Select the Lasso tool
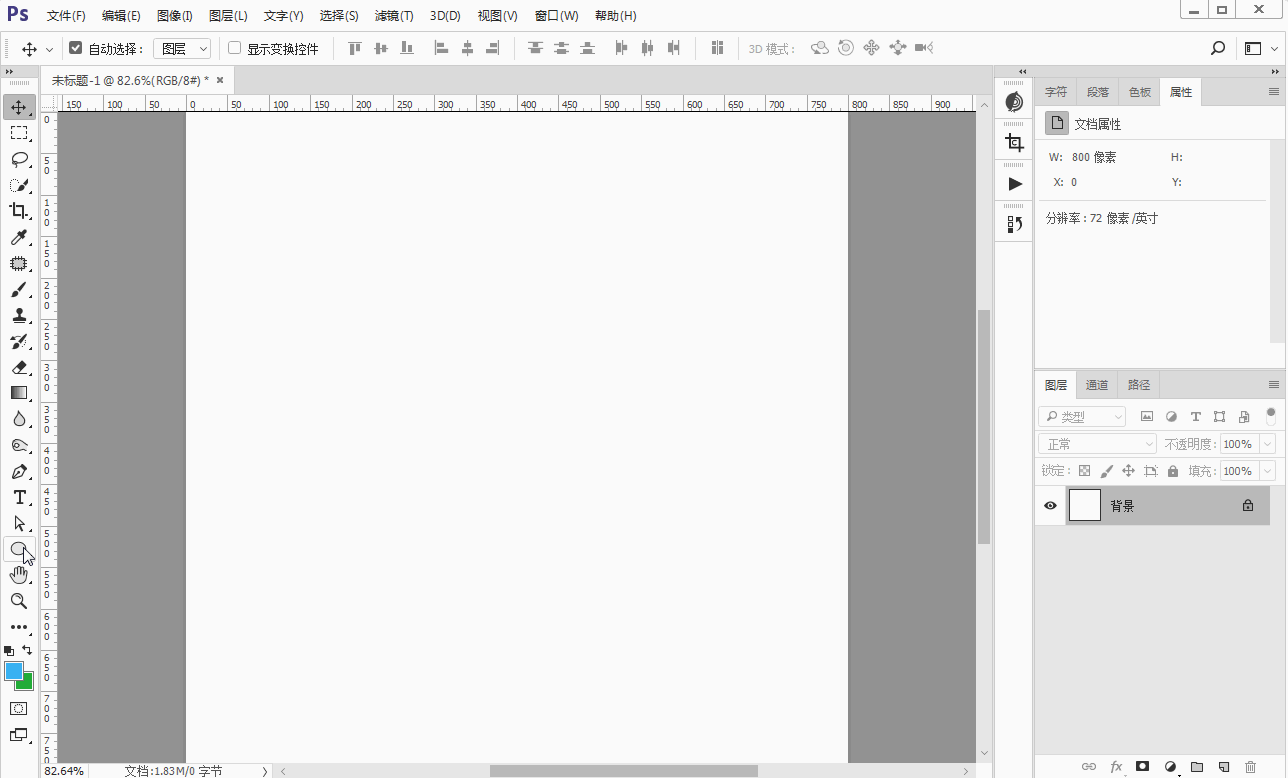Screen dimensions: 1288x778 pyautogui.click(x=19, y=159)
